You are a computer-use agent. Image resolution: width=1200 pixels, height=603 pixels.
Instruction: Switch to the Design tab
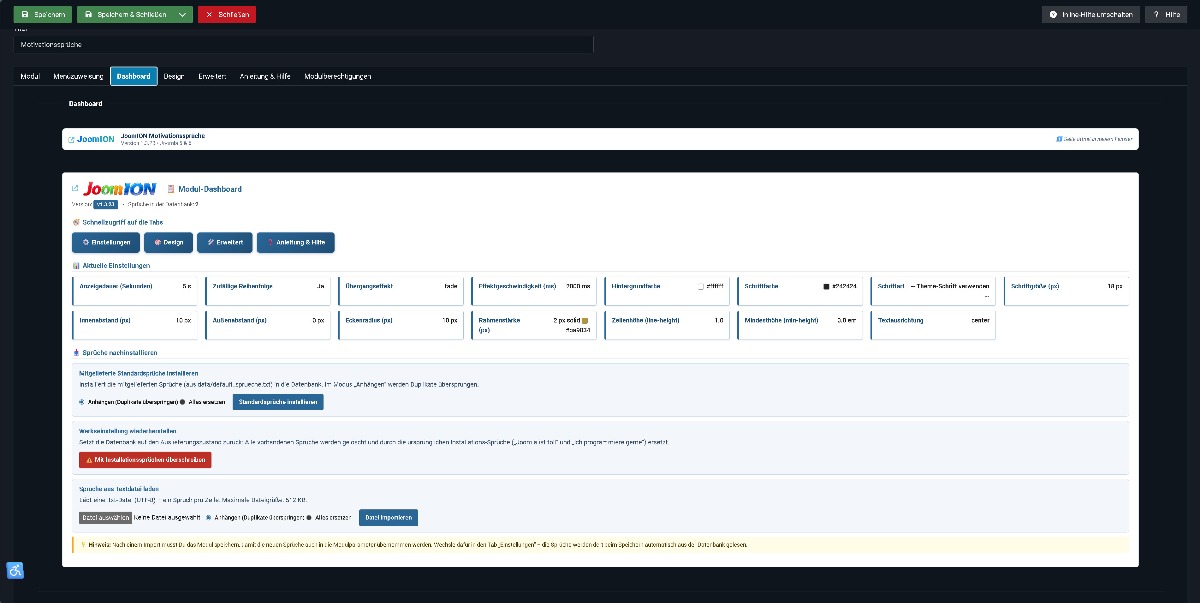174,76
